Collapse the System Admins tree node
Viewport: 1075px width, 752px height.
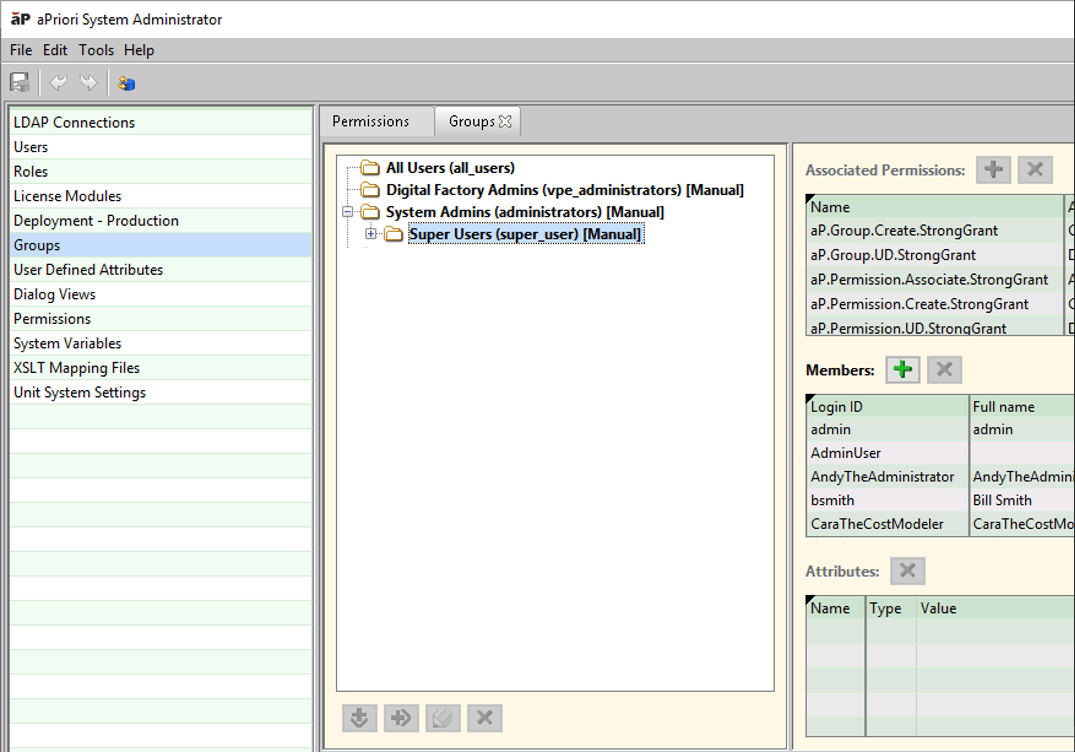point(348,212)
